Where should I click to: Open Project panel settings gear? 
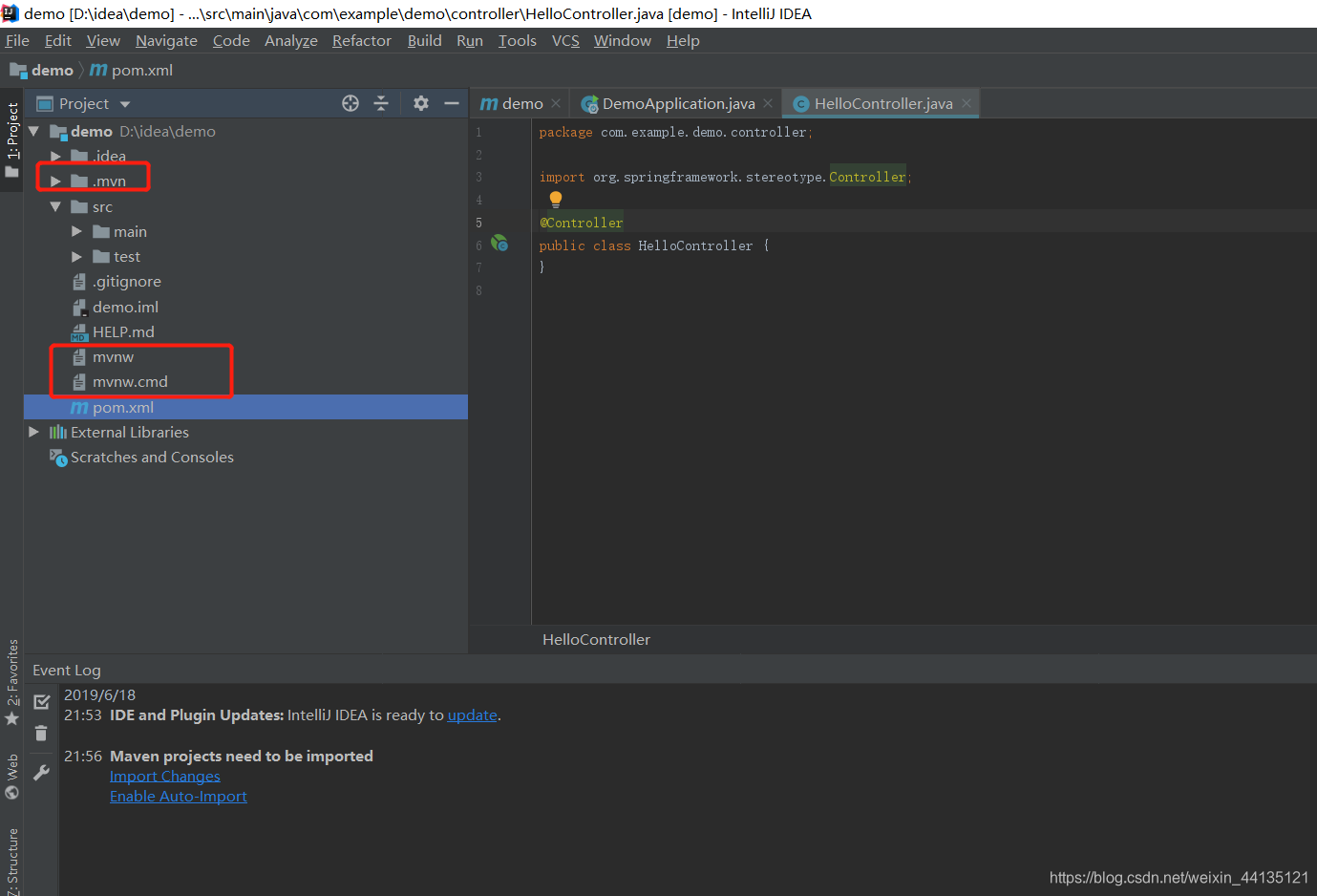[x=420, y=103]
